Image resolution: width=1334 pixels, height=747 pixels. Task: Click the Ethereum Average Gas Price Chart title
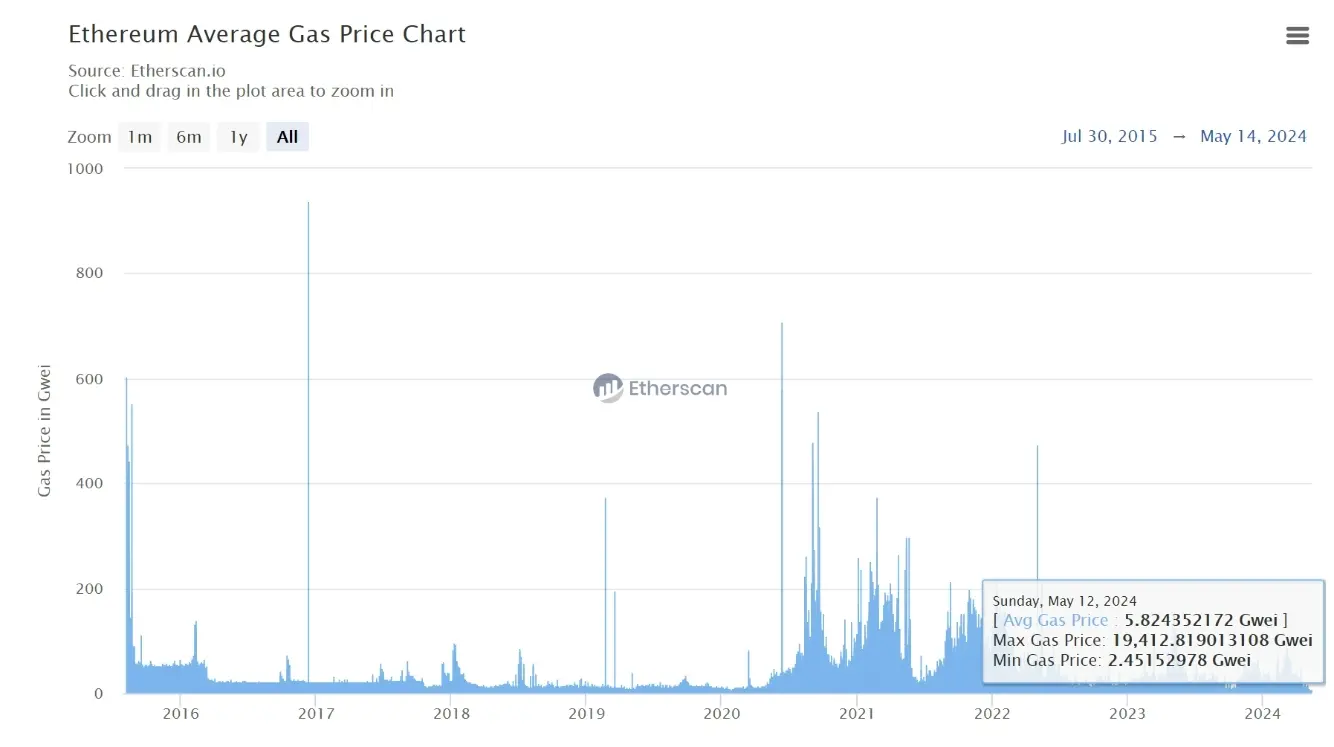[x=267, y=33]
